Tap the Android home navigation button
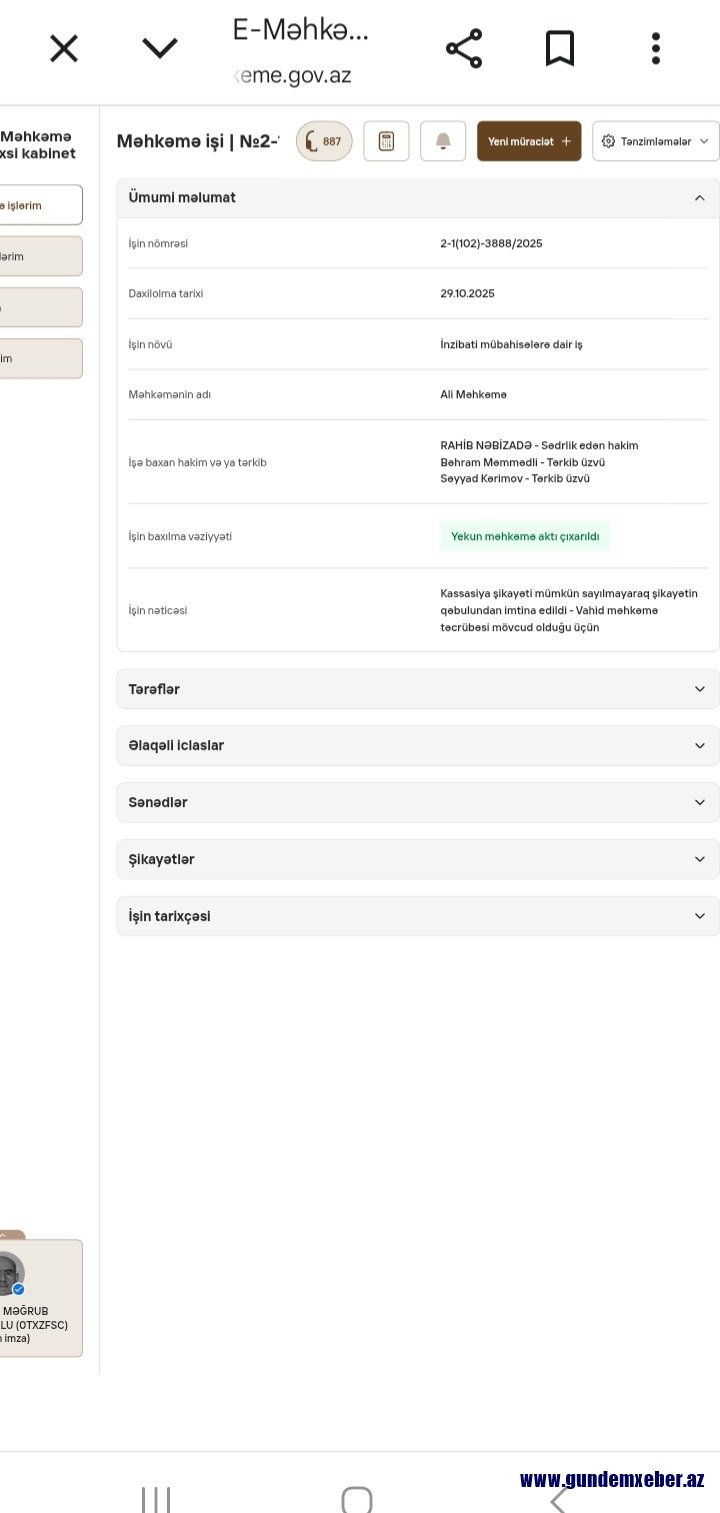Screen dimensions: 720x1513 pos(357,1500)
